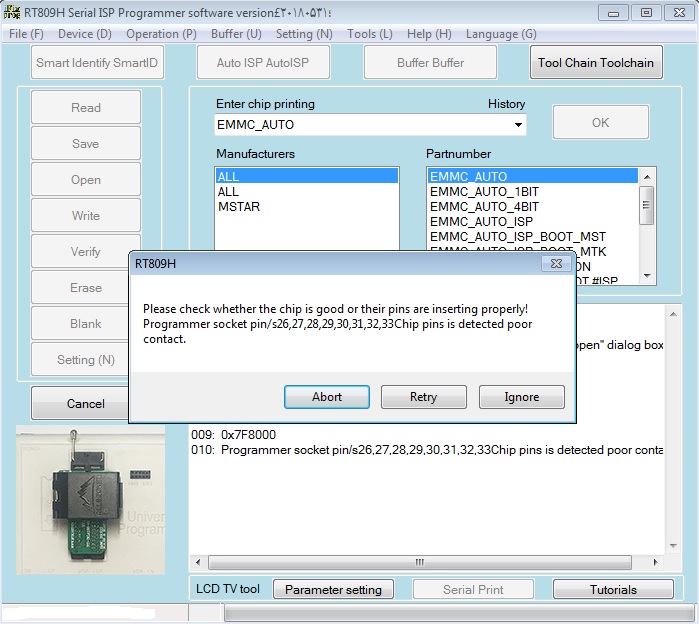
Task: Select MSTAR in Manufacturers list
Action: pos(307,207)
